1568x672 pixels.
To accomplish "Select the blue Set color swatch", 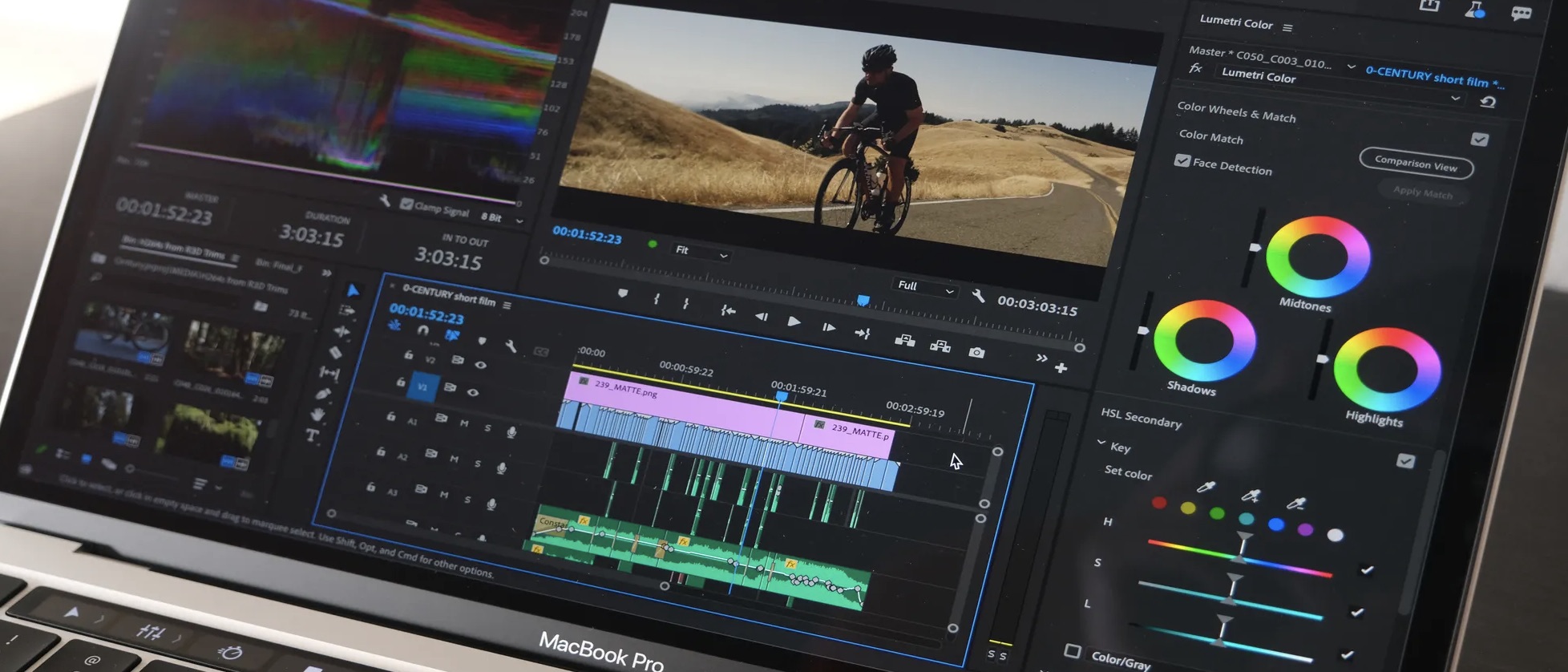I will [x=1276, y=524].
